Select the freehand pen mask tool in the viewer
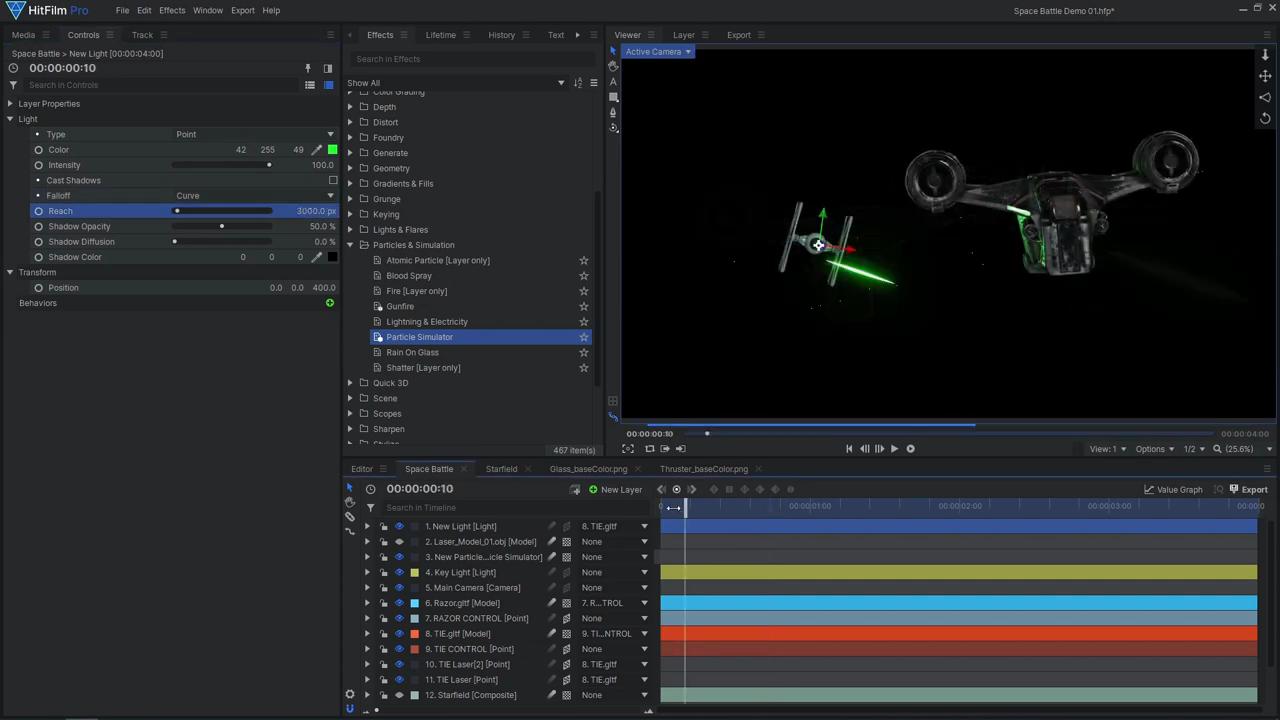 click(613, 112)
